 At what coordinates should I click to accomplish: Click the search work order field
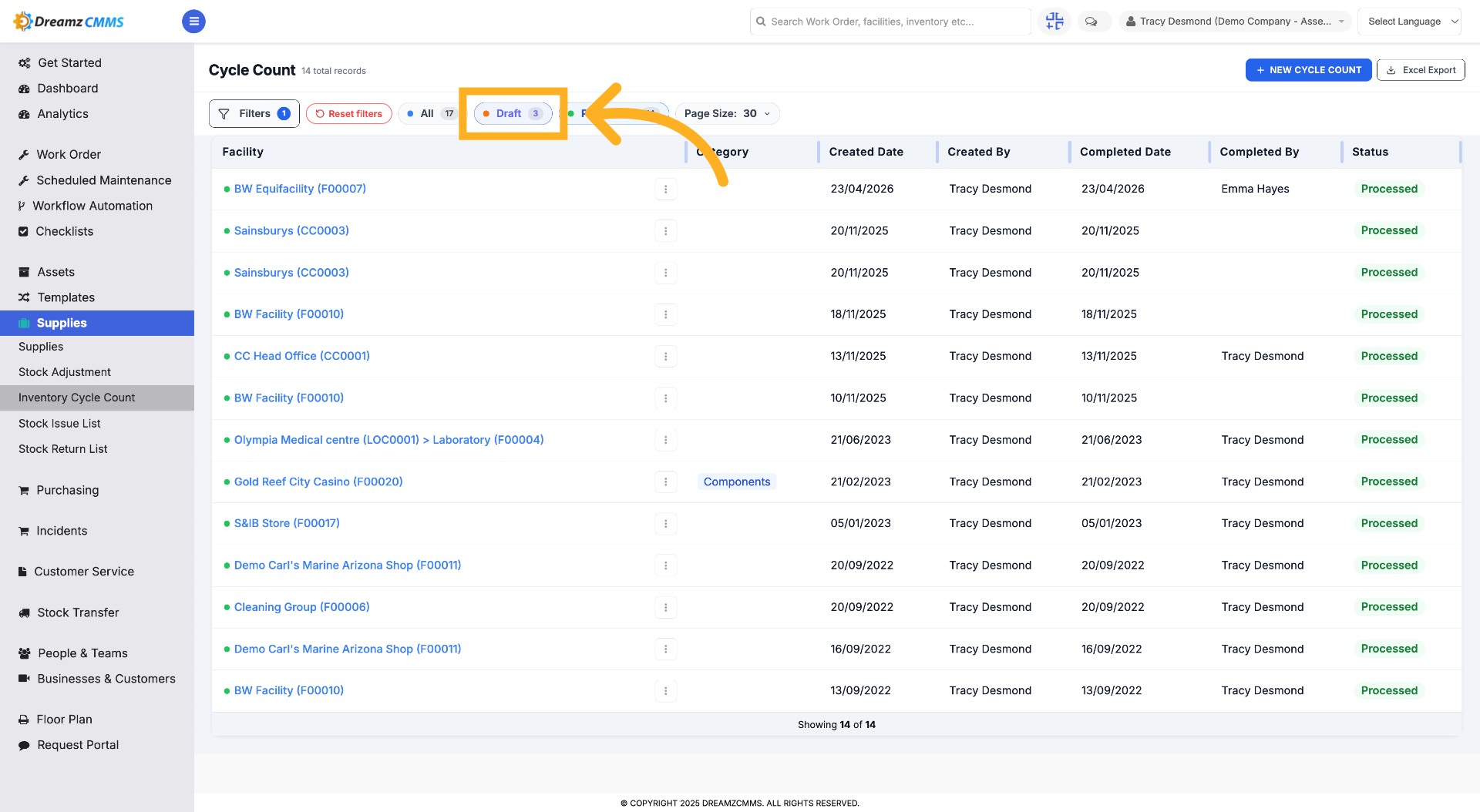[x=890, y=22]
